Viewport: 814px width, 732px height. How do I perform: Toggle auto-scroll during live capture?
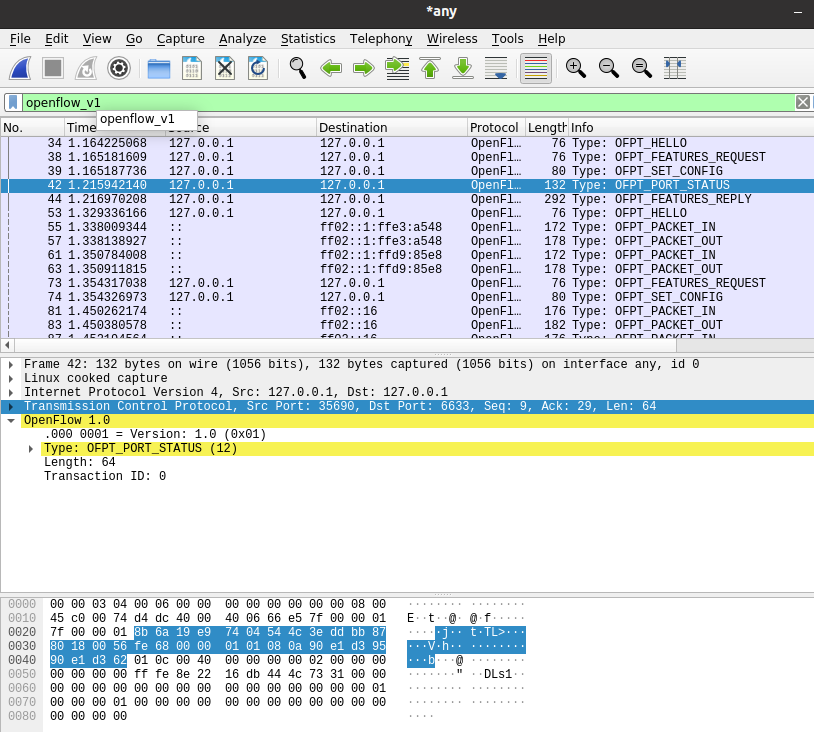click(496, 68)
